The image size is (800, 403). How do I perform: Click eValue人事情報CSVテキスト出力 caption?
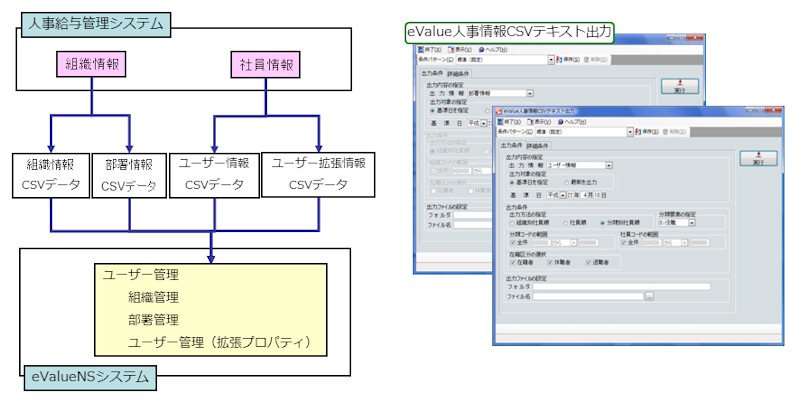click(x=509, y=32)
